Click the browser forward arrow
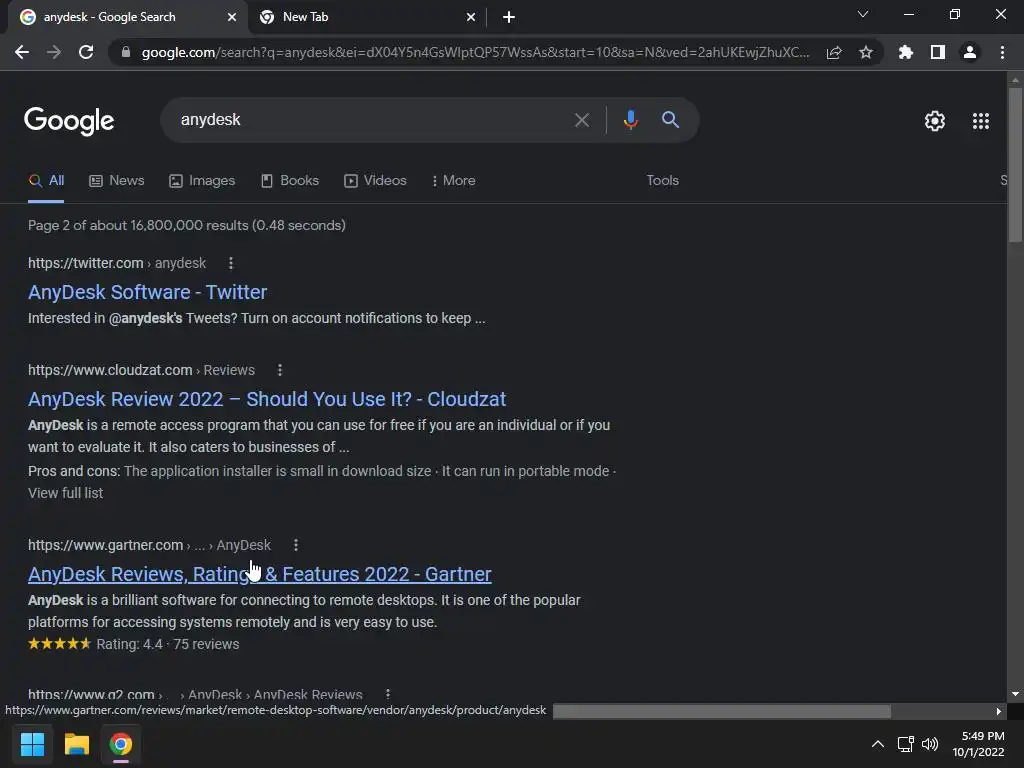Viewport: 1024px width, 768px height. 54,52
